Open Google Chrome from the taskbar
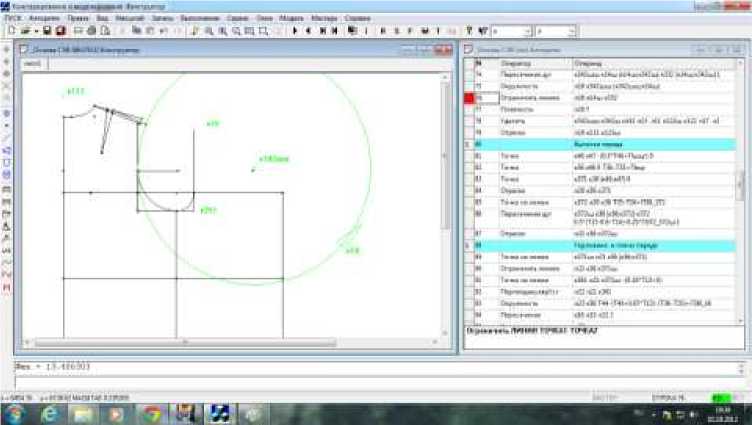The height and width of the screenshot is (425, 752). coord(151,414)
